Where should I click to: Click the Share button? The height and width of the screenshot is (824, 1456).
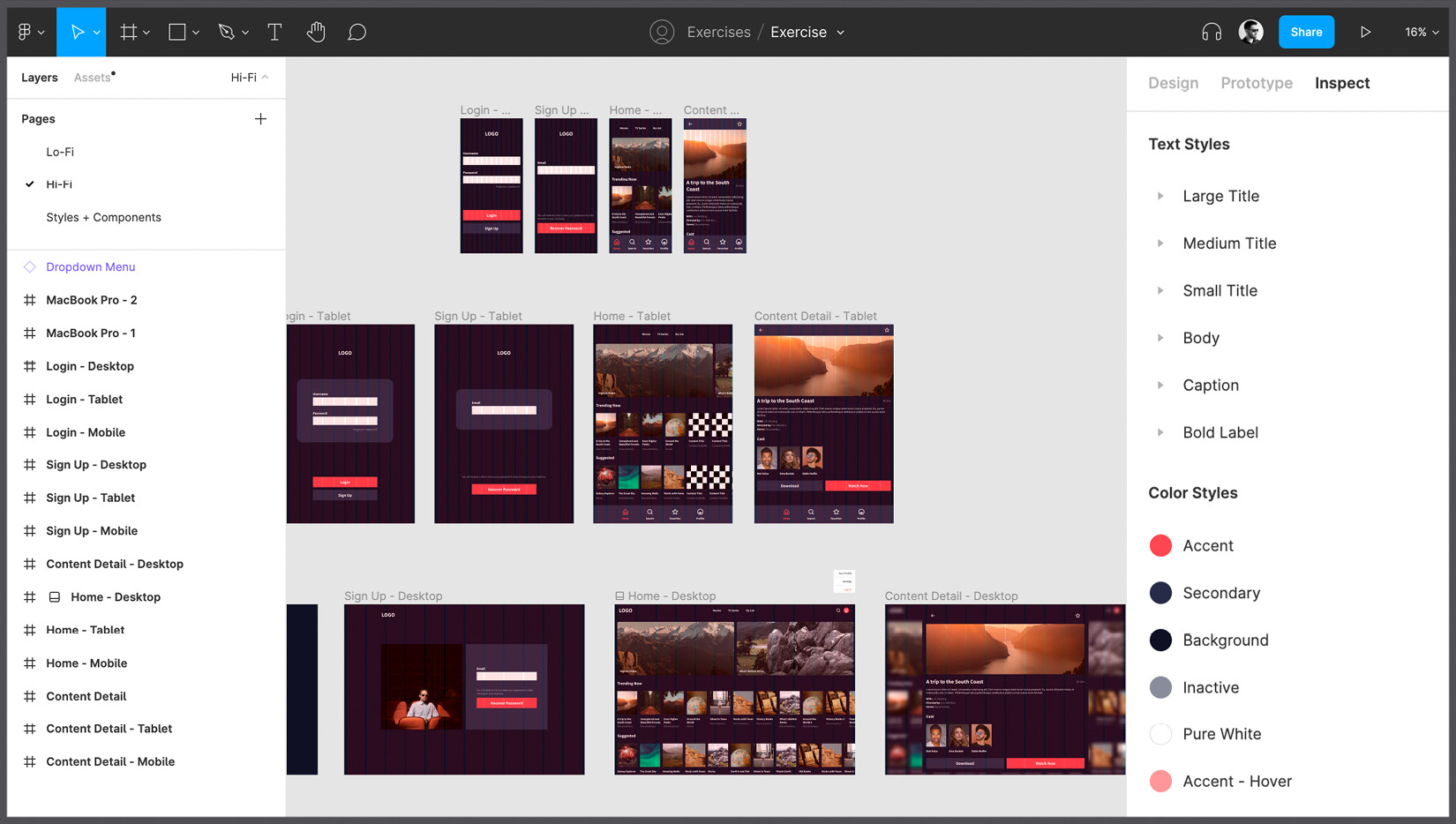[1306, 32]
